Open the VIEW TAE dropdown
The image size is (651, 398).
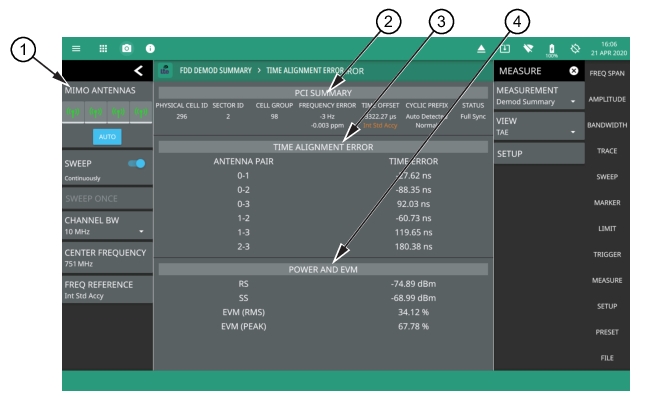[539, 126]
